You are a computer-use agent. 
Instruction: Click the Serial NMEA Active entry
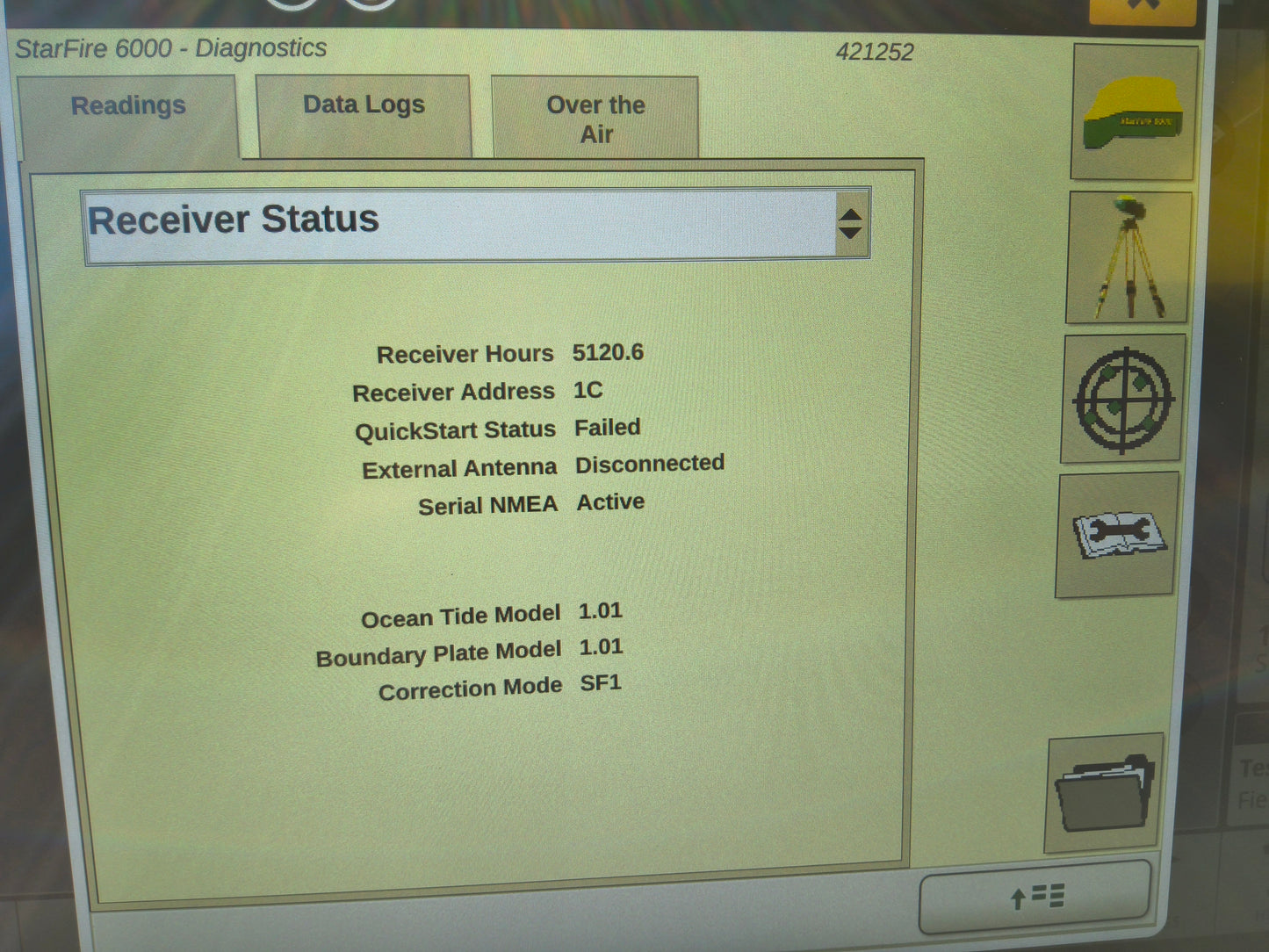[x=609, y=501]
